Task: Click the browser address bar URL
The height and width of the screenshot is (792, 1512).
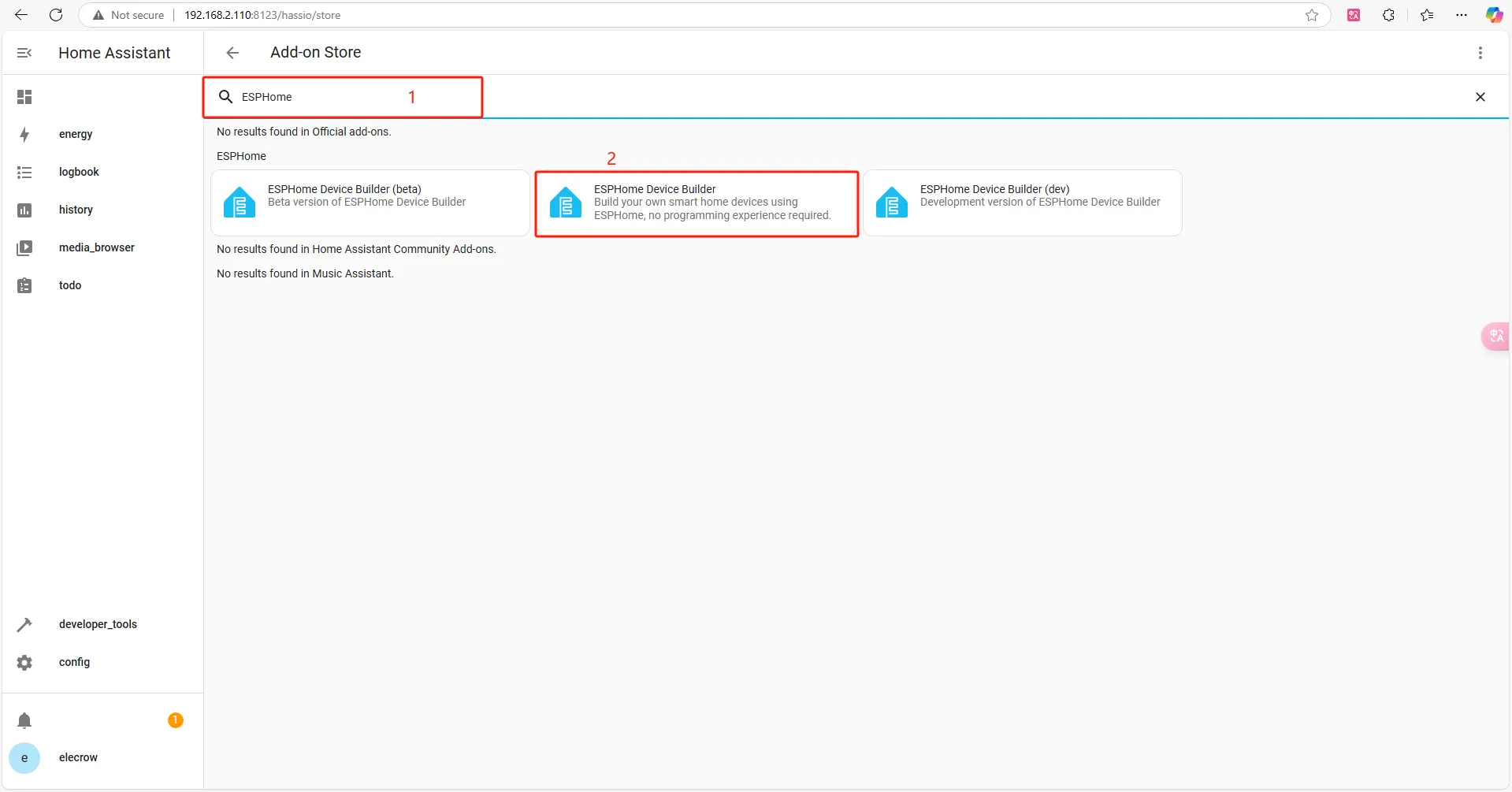Action: click(x=262, y=15)
